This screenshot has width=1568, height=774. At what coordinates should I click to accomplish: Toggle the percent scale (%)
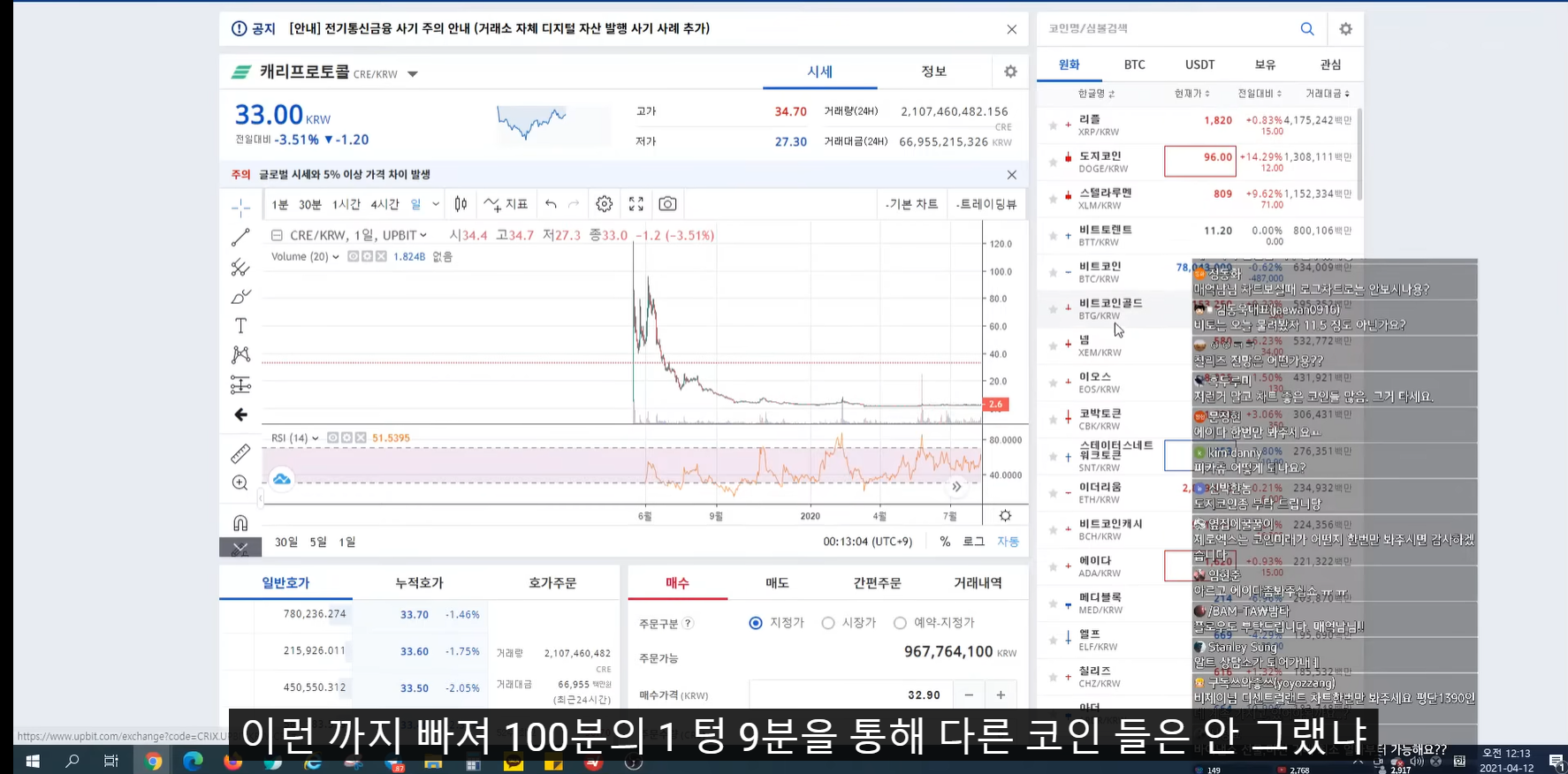click(945, 542)
